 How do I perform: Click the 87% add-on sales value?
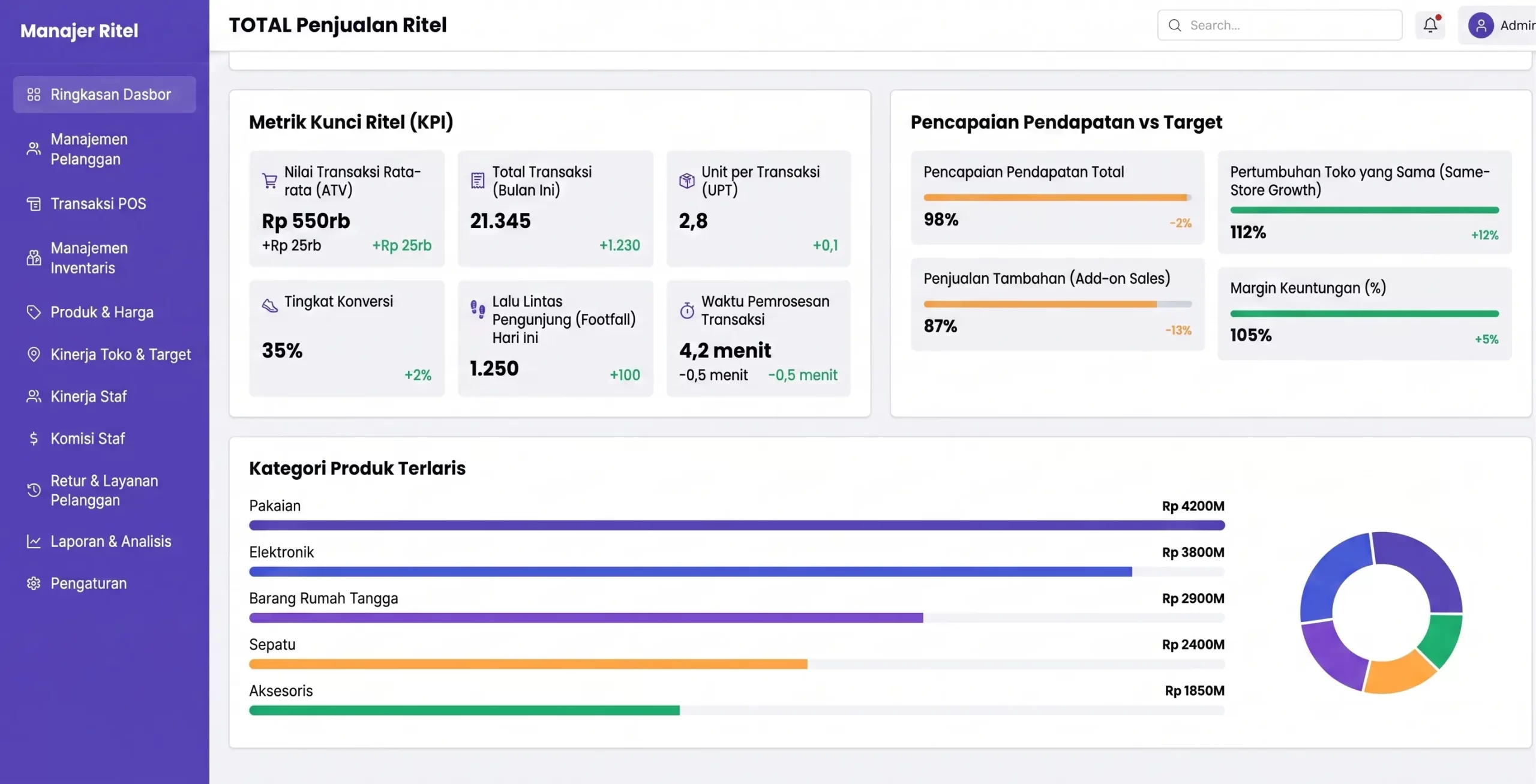[x=940, y=326]
